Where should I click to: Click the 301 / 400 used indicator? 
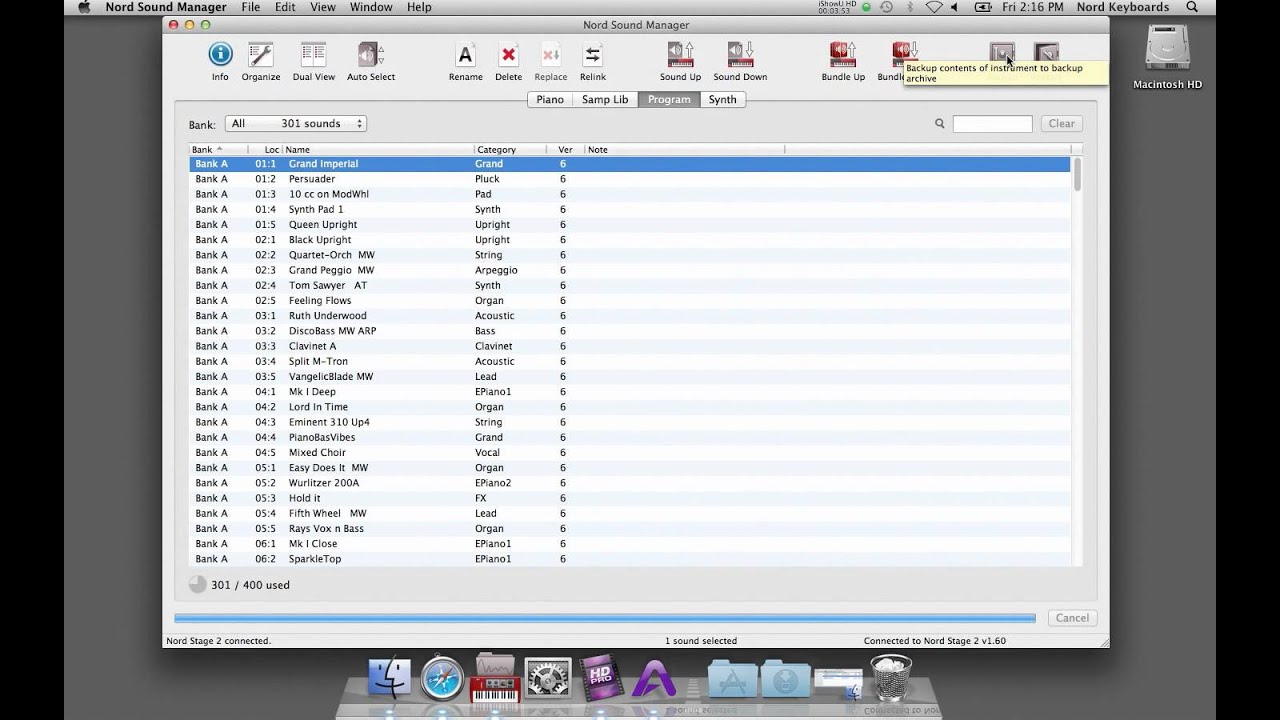point(240,585)
